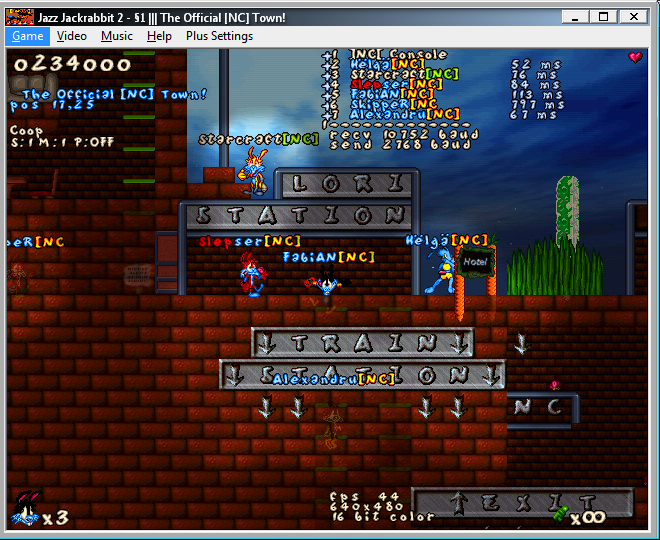Image resolution: width=660 pixels, height=540 pixels.
Task: Click the Alexandru[NC] name tag on sign
Action: 333,379
